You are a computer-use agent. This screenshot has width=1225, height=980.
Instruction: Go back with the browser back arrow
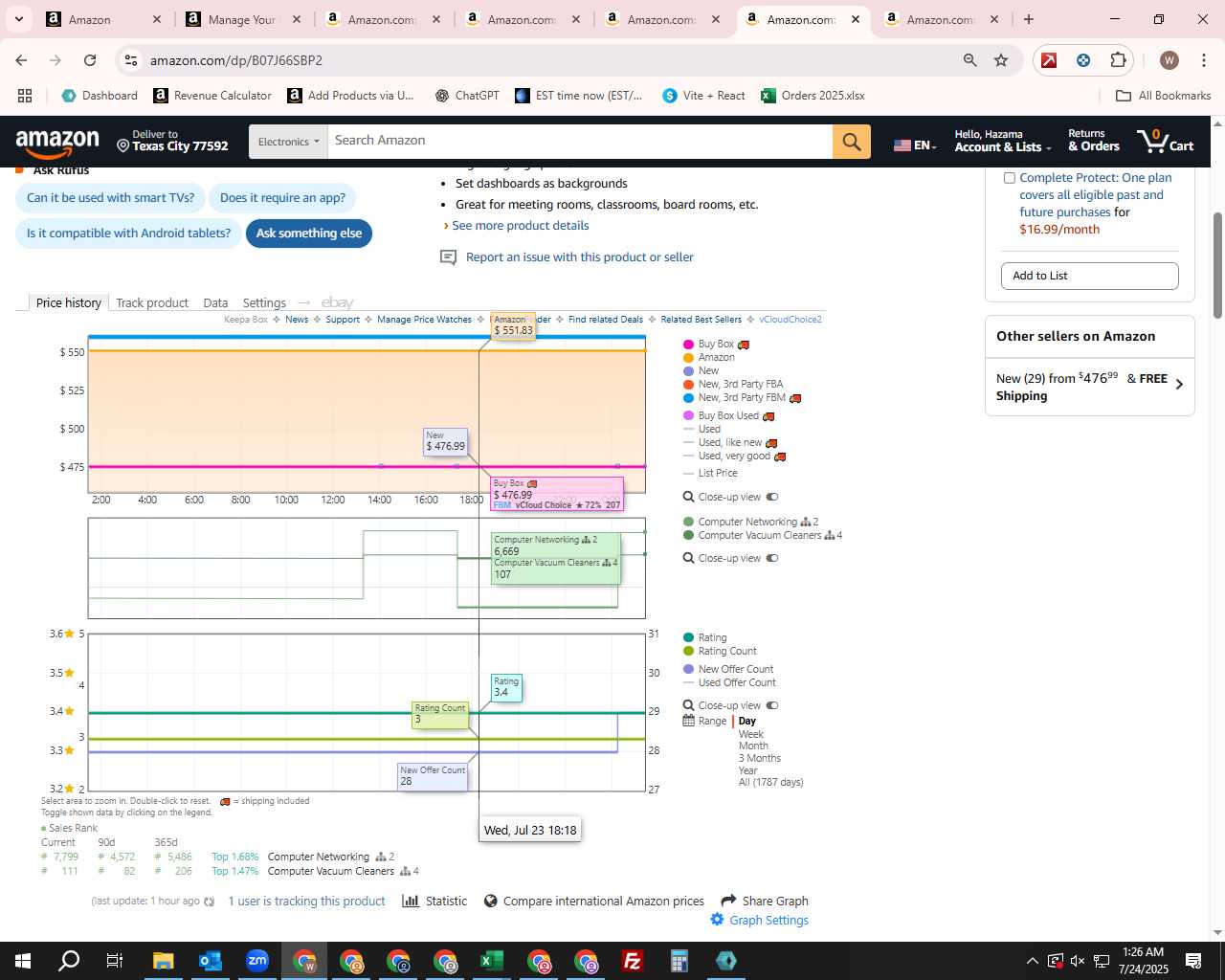click(21, 60)
